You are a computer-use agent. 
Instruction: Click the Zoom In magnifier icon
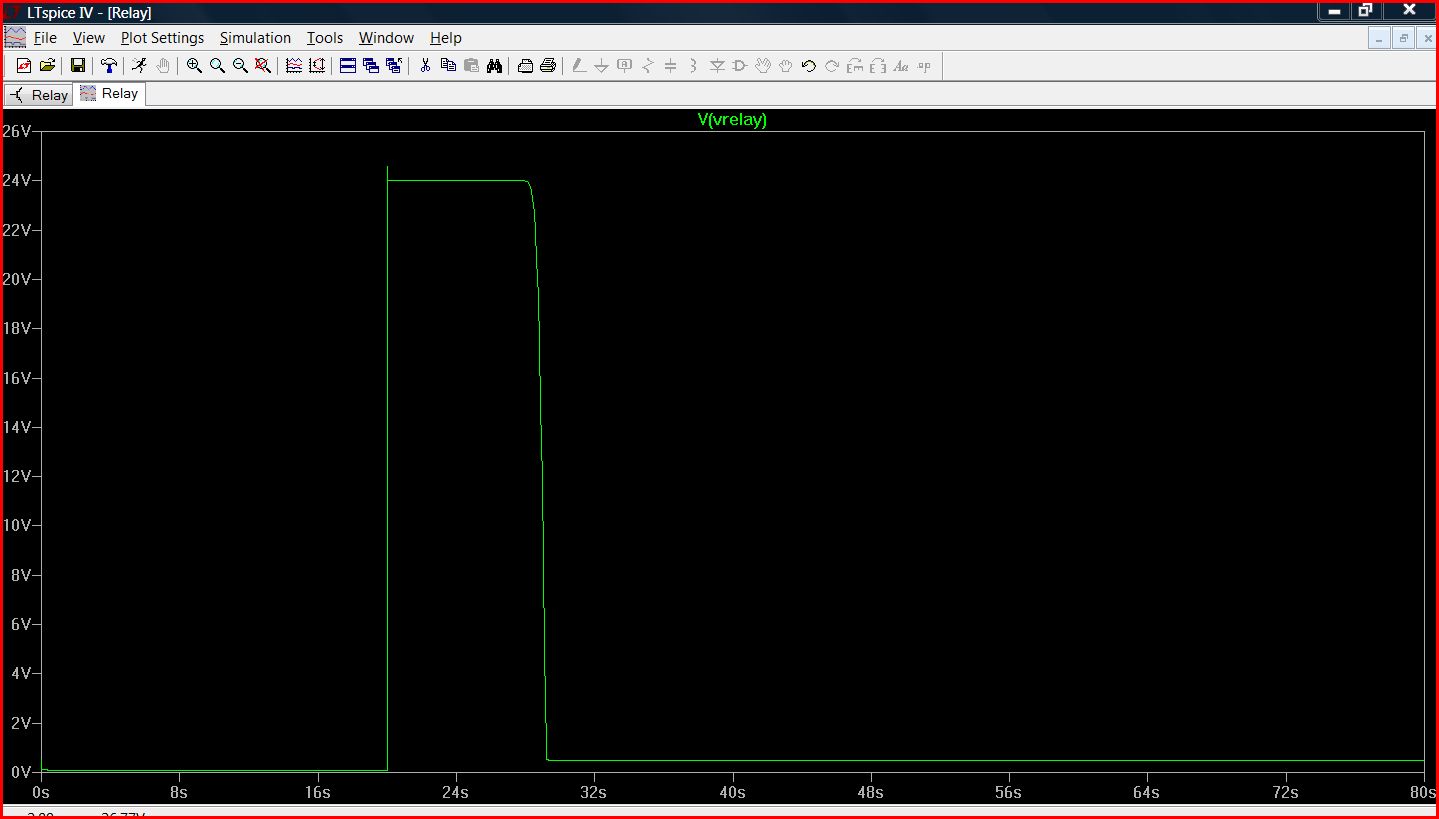[x=194, y=66]
